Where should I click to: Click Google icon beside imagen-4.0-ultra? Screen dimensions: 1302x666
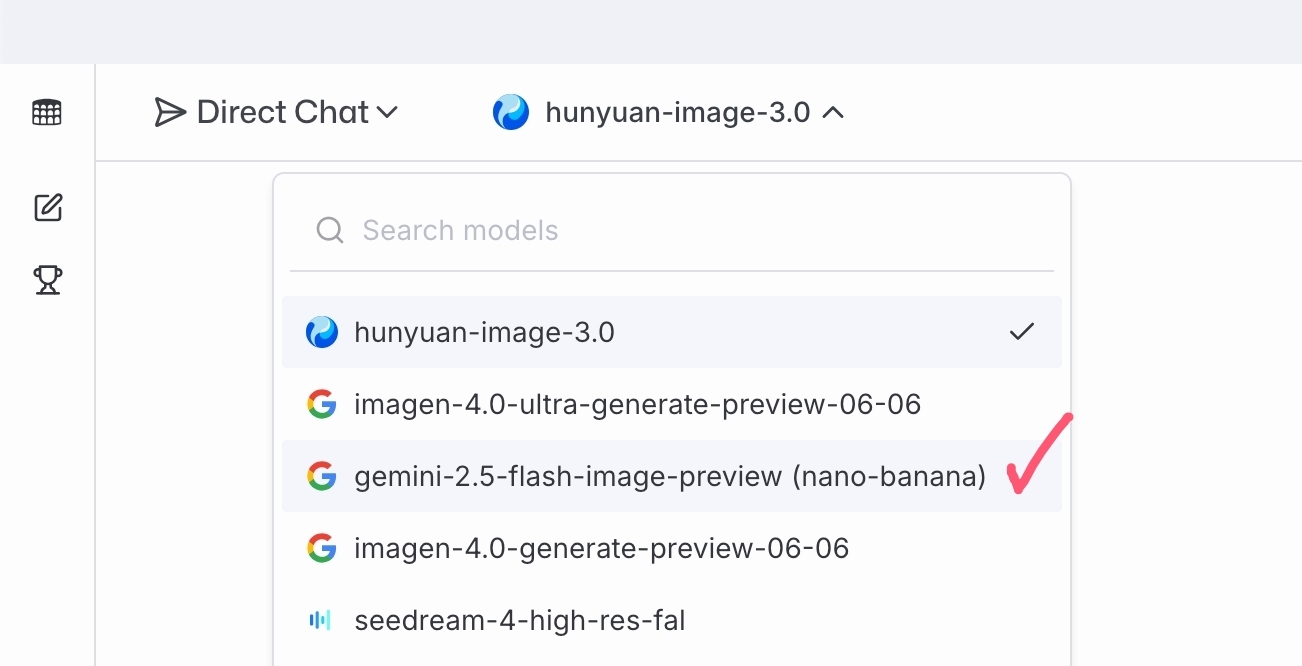pyautogui.click(x=321, y=404)
